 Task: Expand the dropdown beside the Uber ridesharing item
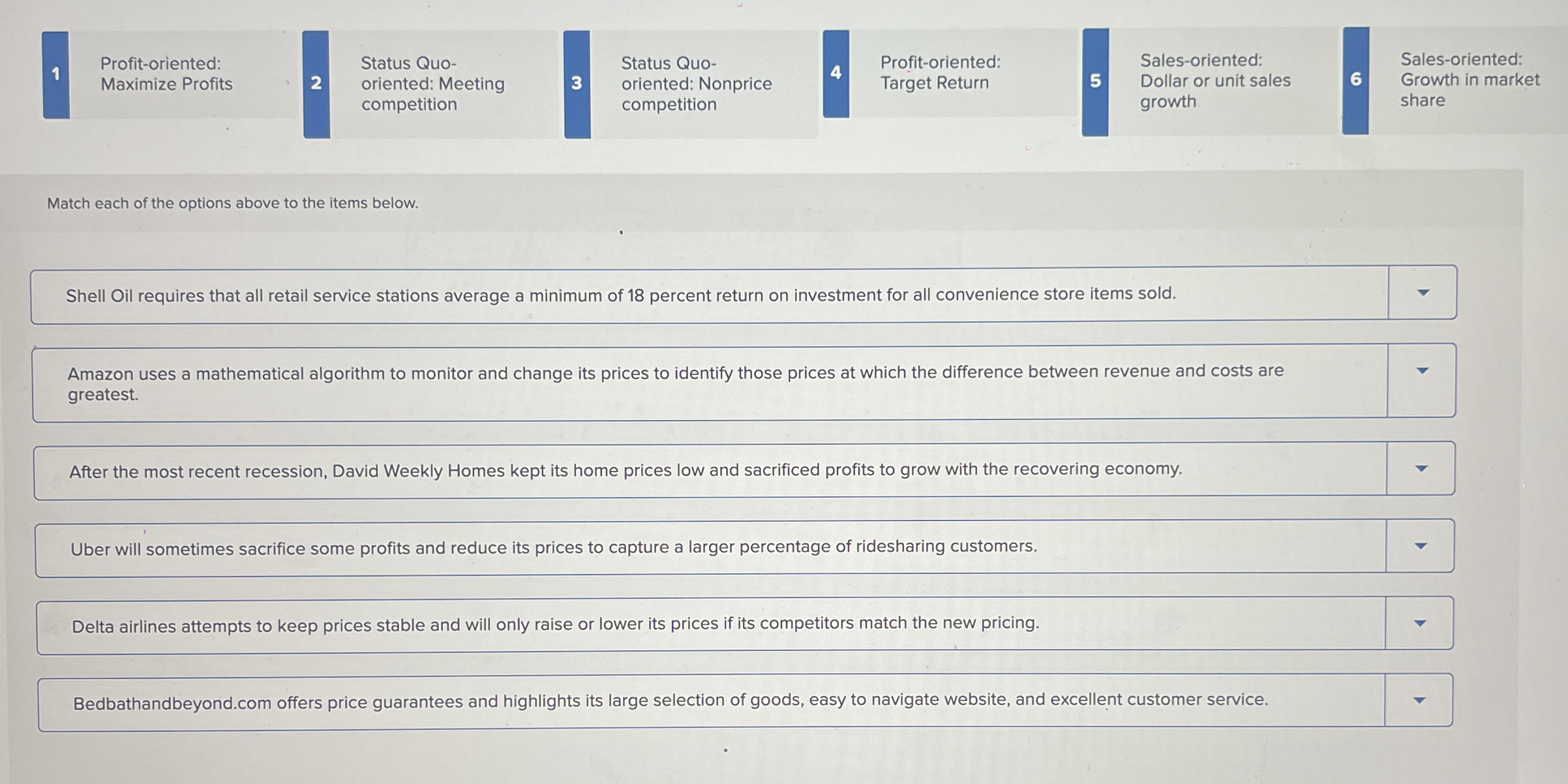[1422, 547]
